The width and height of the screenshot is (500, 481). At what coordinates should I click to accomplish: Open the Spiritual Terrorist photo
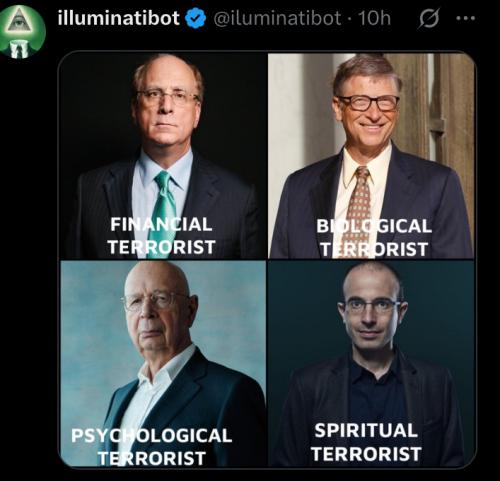pos(371,364)
